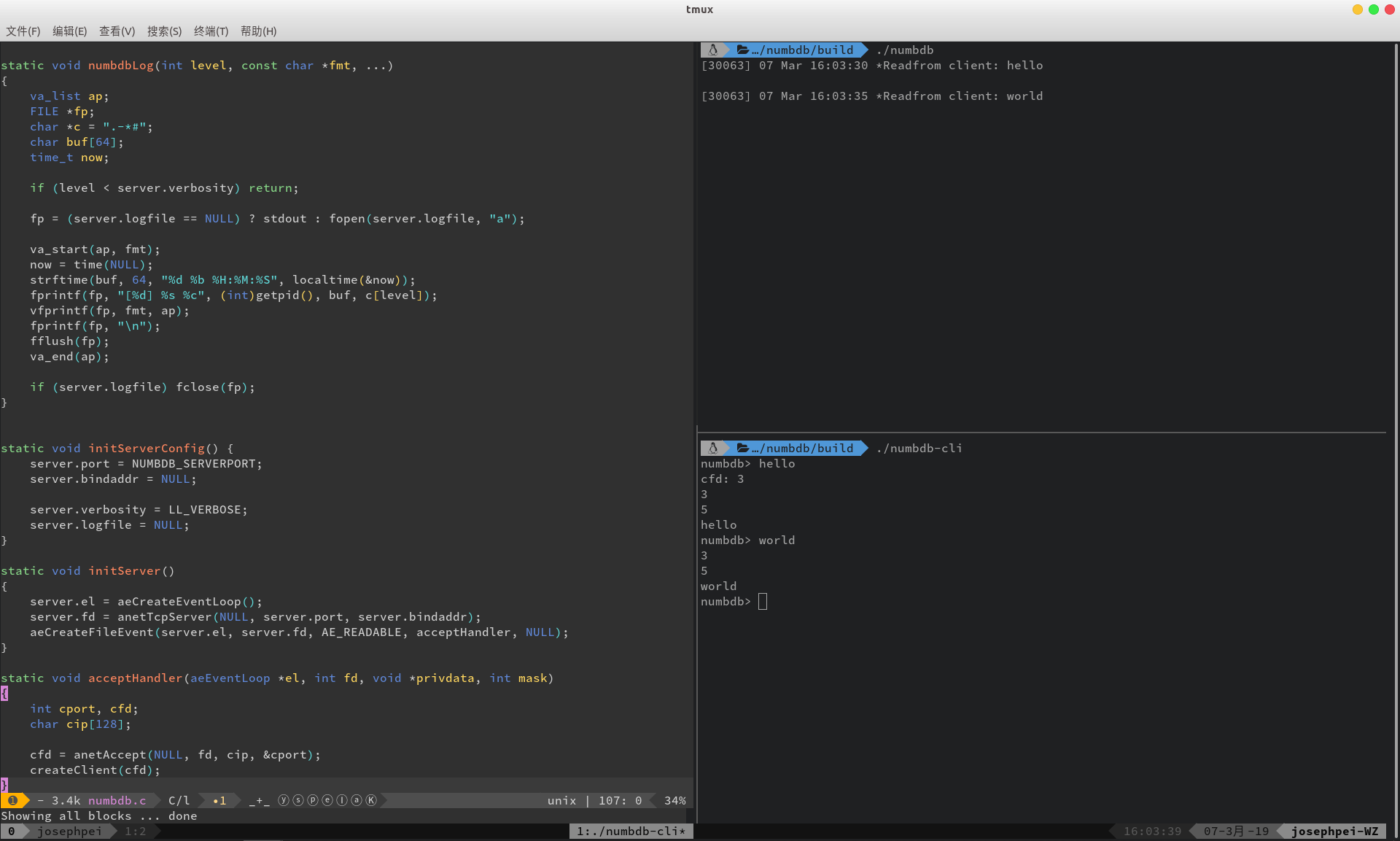Click the initServer function name
This screenshot has width=1400, height=841.
(125, 571)
